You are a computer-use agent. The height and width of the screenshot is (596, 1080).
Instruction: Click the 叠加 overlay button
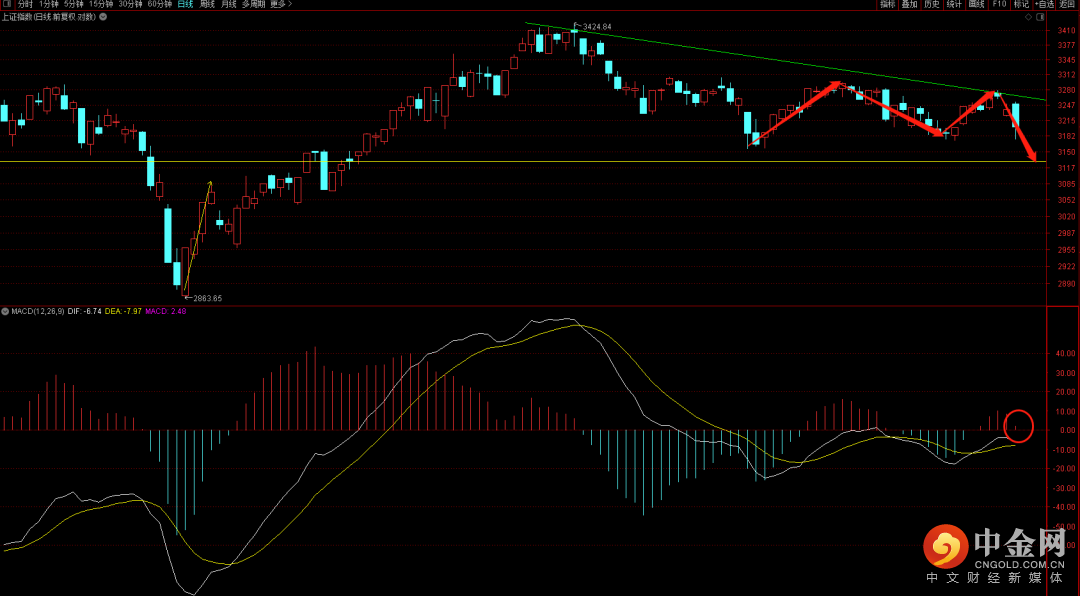pos(909,4)
